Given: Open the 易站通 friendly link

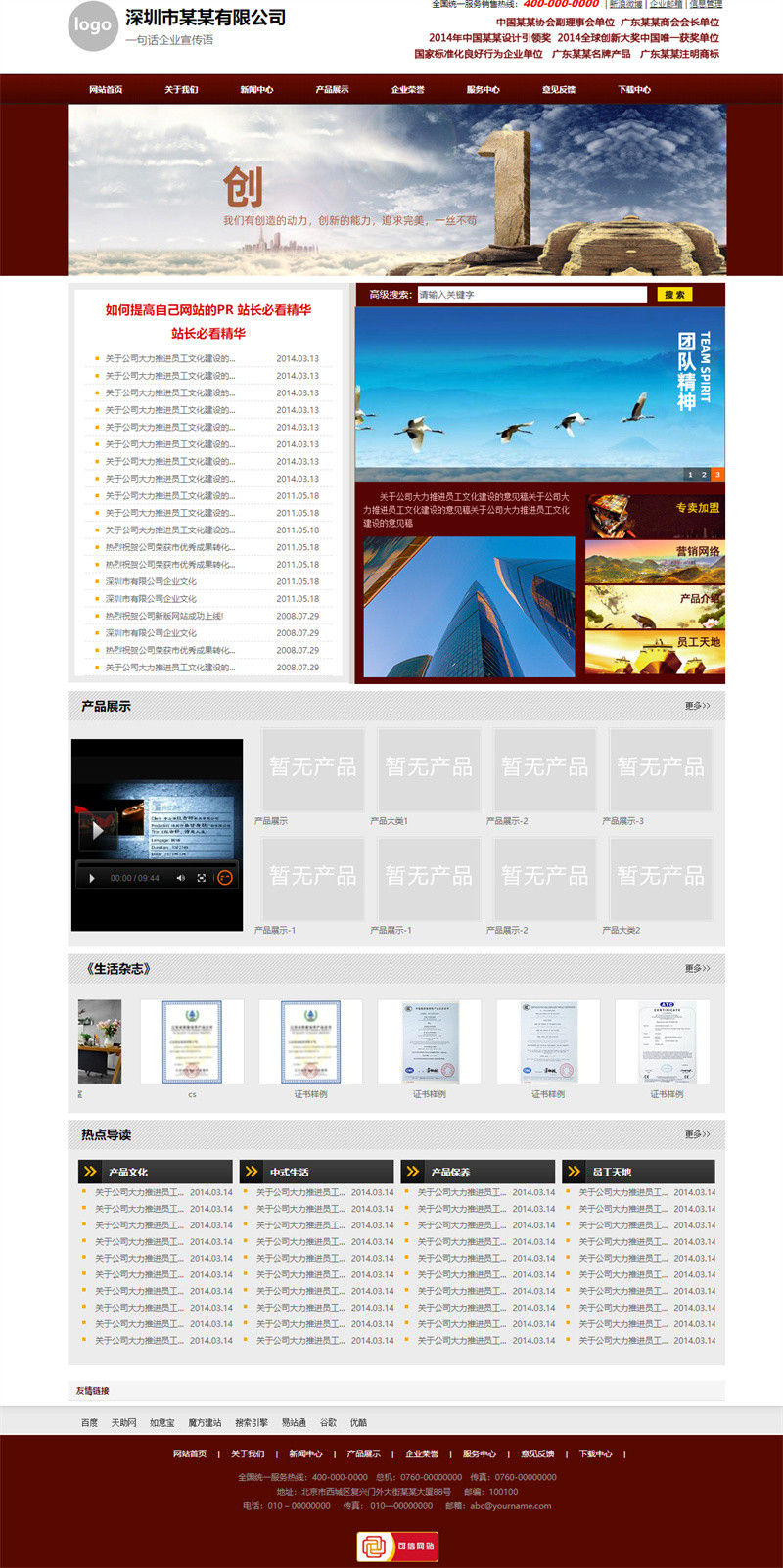Looking at the screenshot, I should 294,1423.
